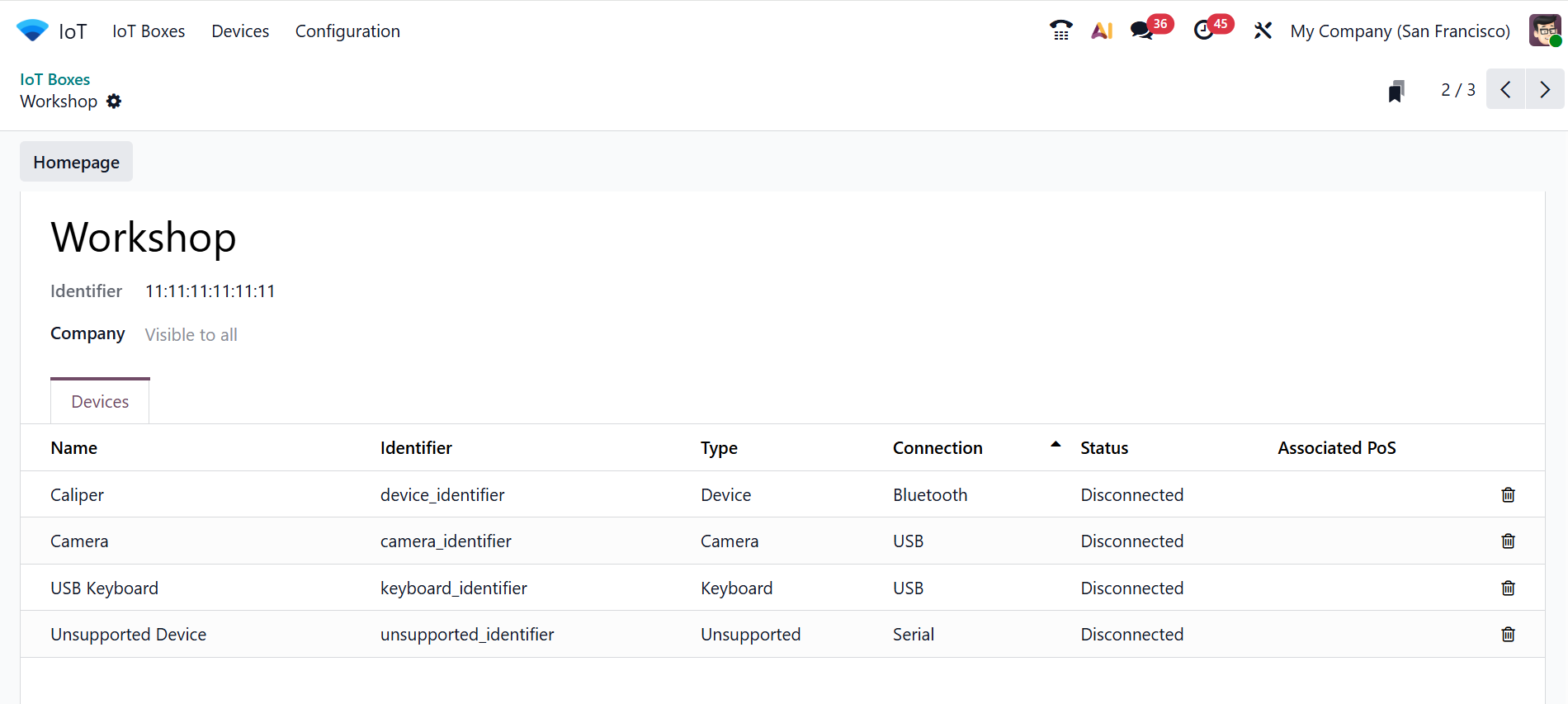Sort by Status column header
This screenshot has height=704, width=1568.
1104,447
